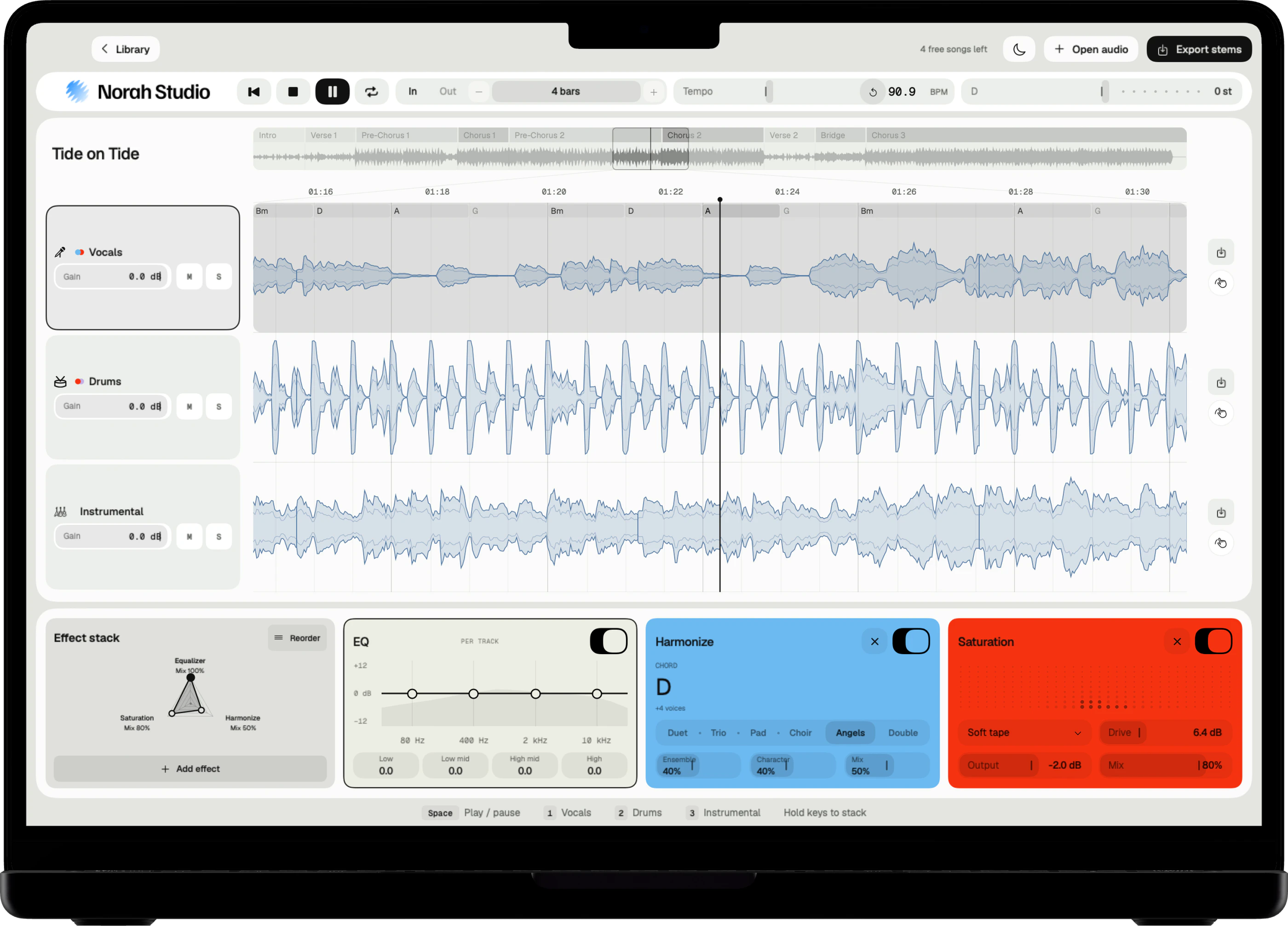This screenshot has height=926, width=1288.
Task: Click the Drums drum icon
Action: (60, 381)
